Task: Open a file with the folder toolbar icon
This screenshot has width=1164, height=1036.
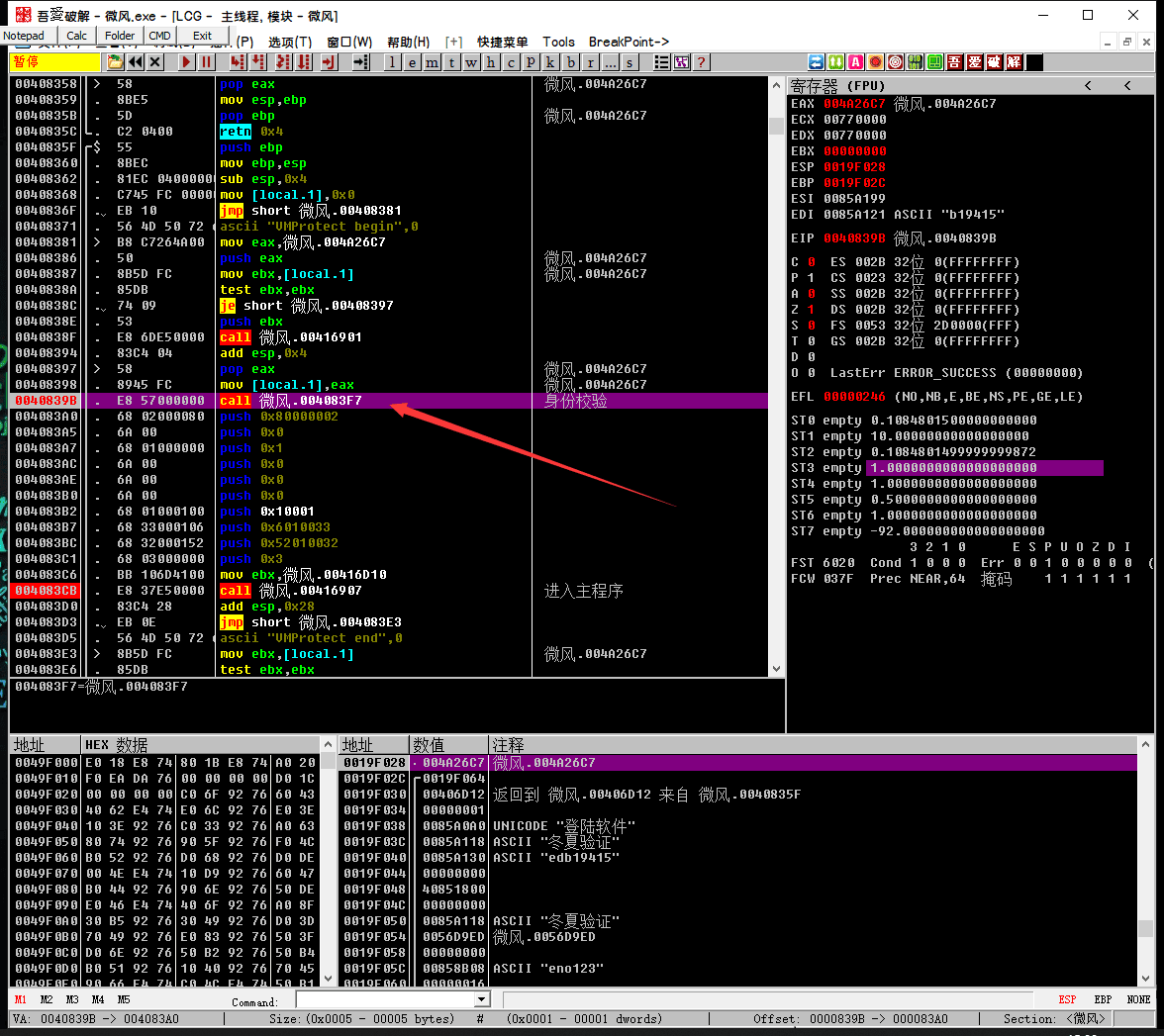Action: pos(115,62)
